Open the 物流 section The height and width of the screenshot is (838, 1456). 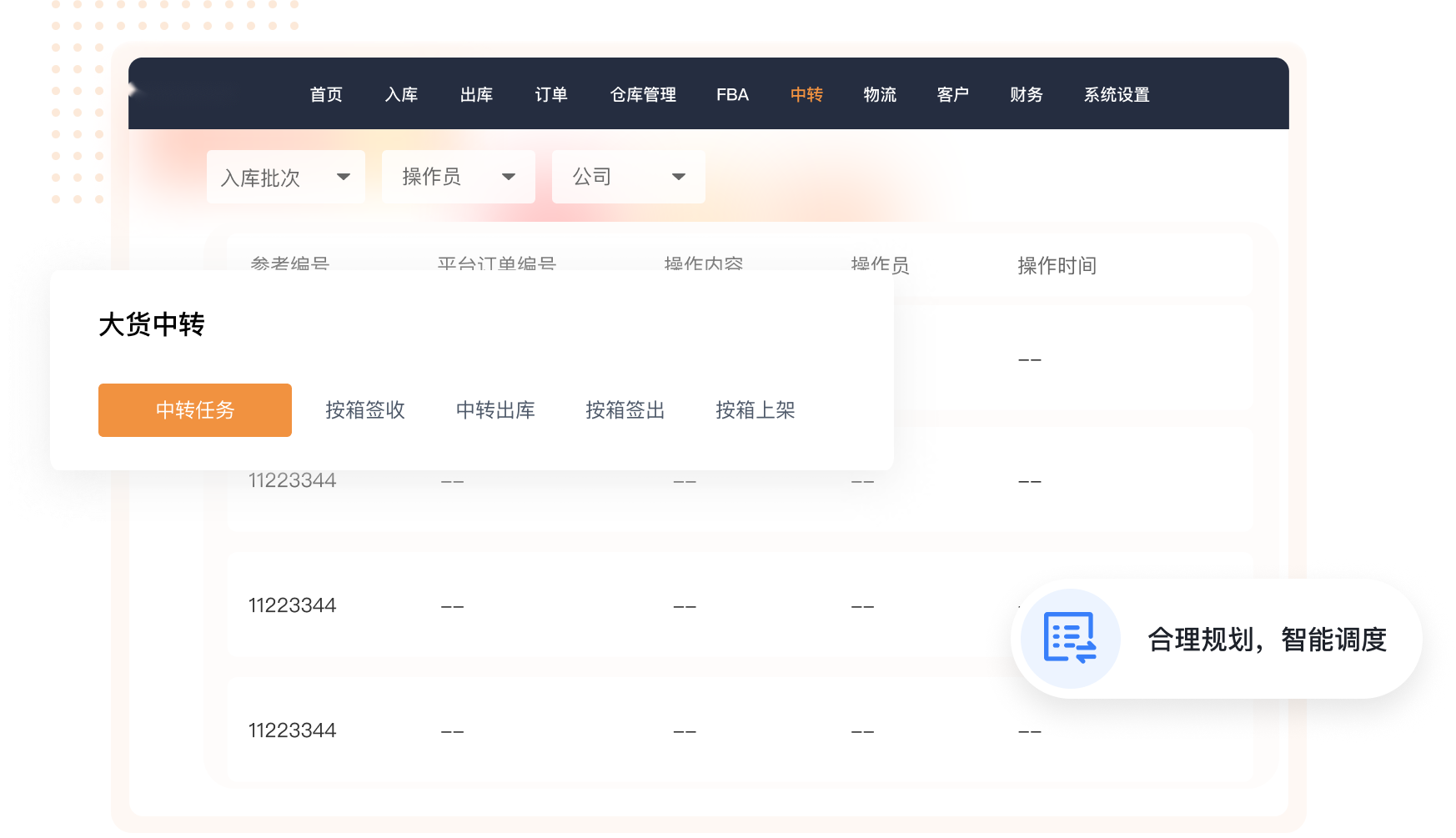[x=880, y=95]
